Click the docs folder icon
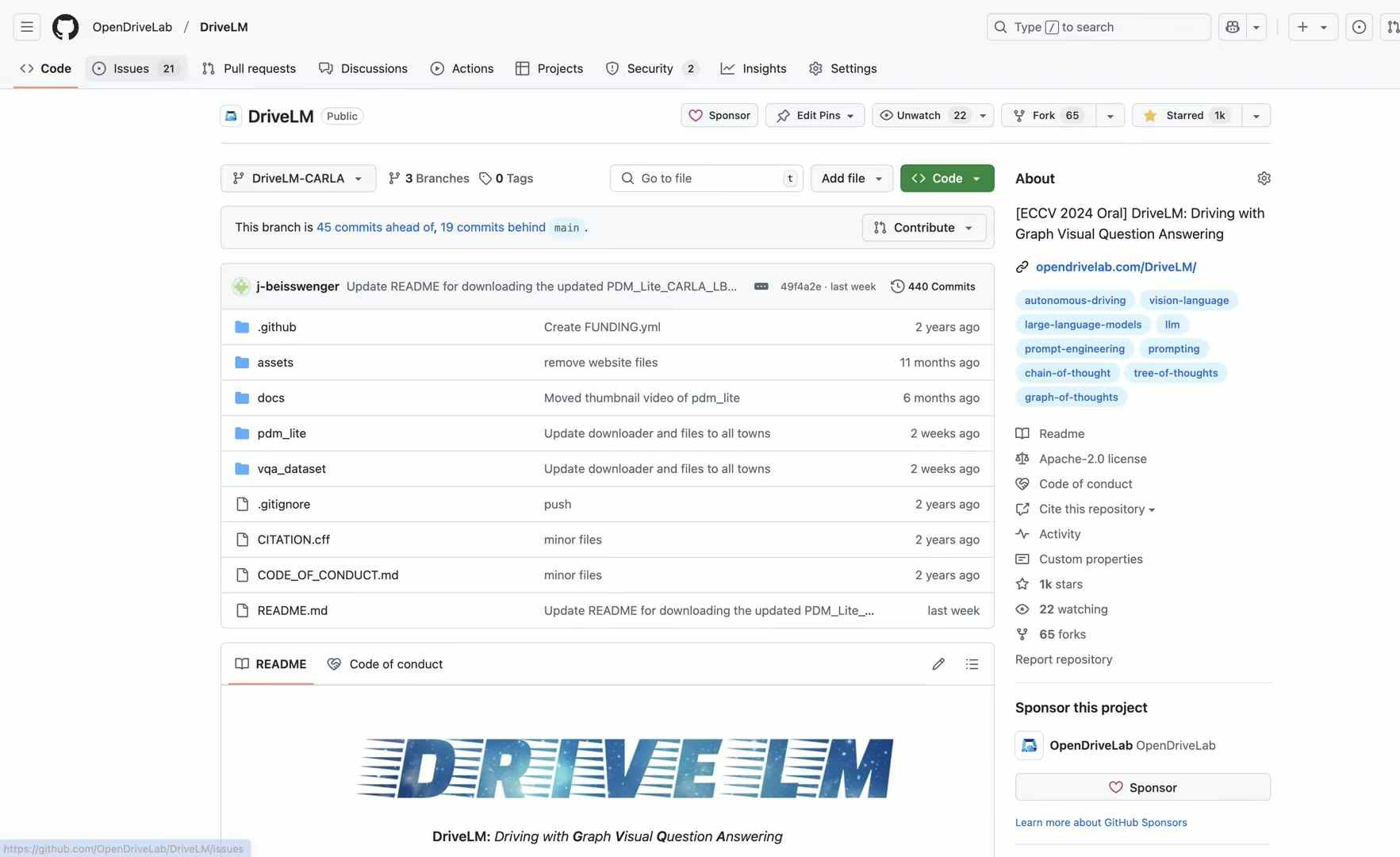This screenshot has height=857, width=1400. [x=242, y=398]
